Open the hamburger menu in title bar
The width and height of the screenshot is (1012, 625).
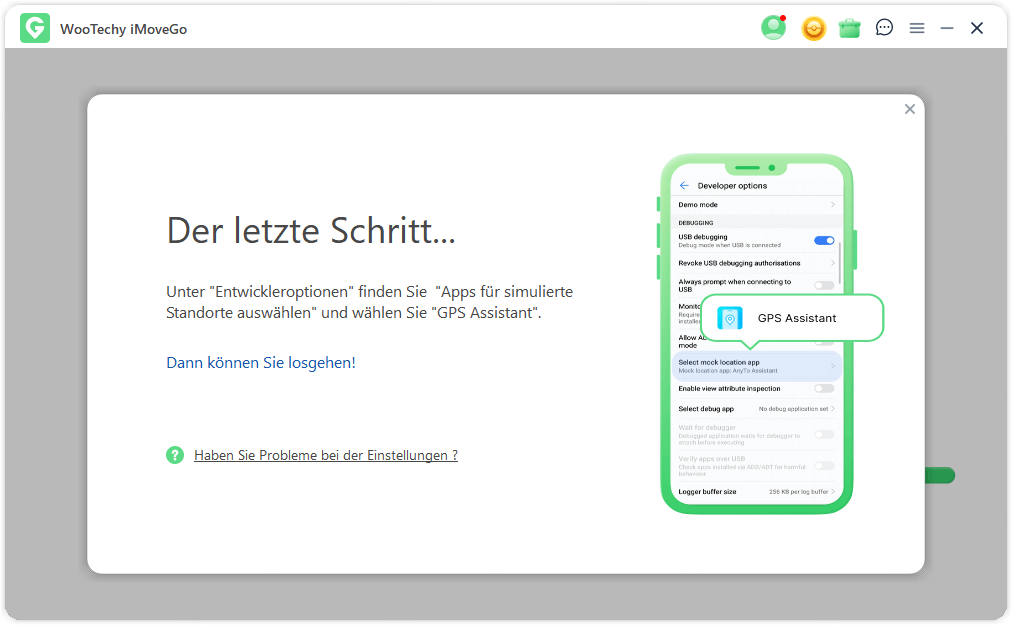[x=916, y=28]
